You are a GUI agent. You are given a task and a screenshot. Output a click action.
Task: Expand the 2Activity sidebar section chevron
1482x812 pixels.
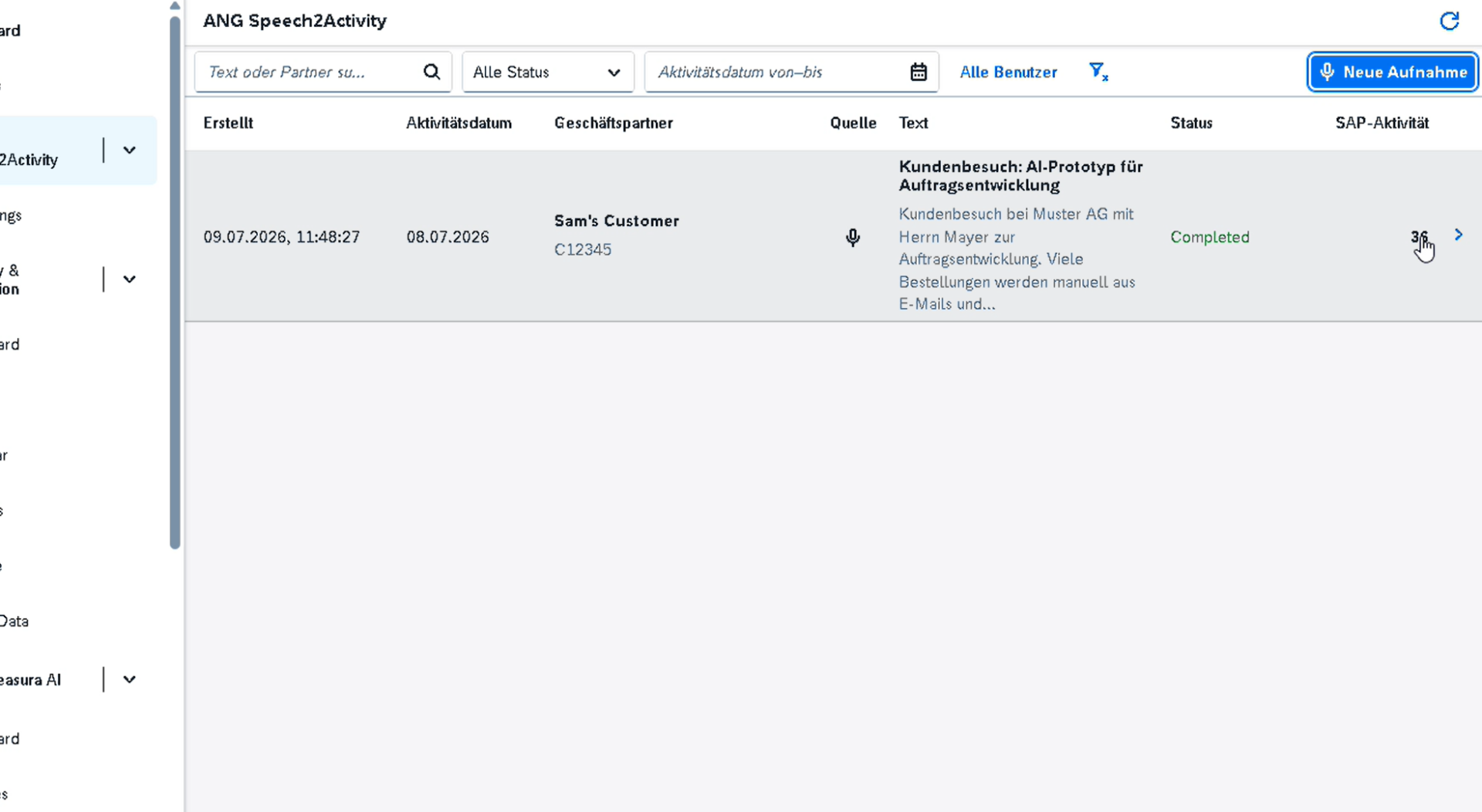130,151
